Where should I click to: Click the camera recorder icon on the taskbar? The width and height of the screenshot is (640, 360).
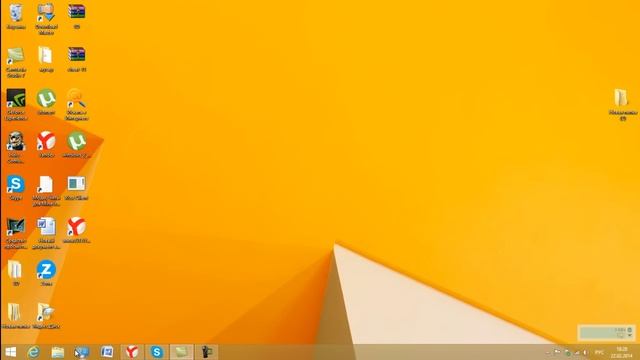tap(207, 352)
